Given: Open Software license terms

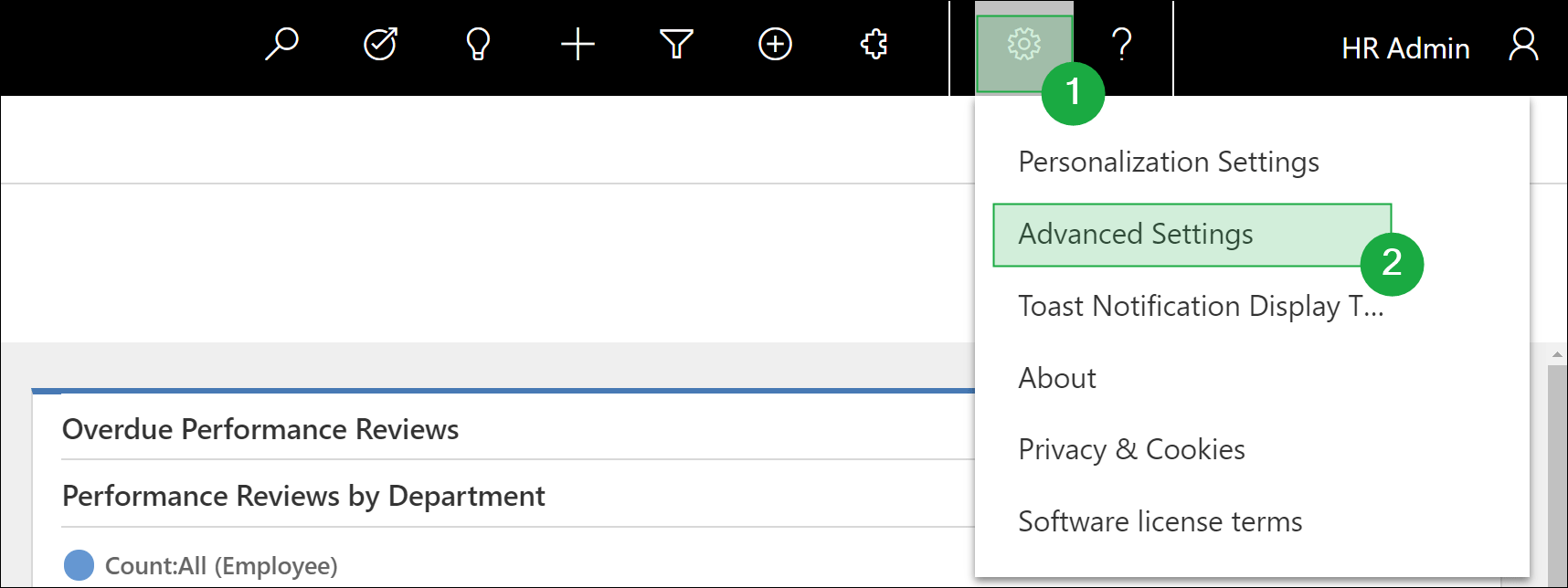Looking at the screenshot, I should (1160, 521).
